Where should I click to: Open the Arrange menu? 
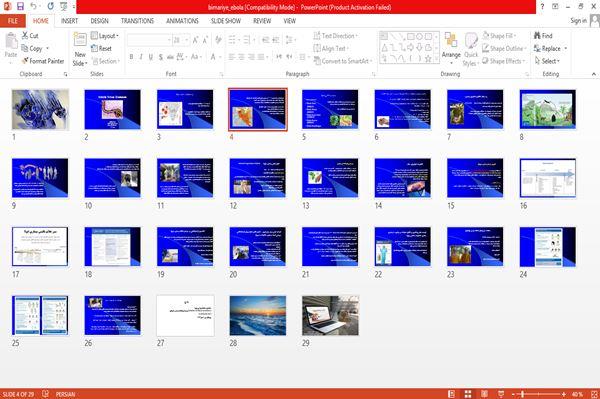(x=451, y=48)
